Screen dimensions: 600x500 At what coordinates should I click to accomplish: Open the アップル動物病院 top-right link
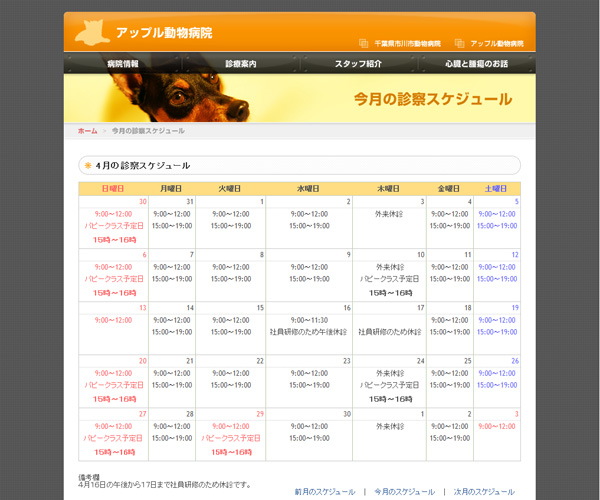tap(497, 44)
